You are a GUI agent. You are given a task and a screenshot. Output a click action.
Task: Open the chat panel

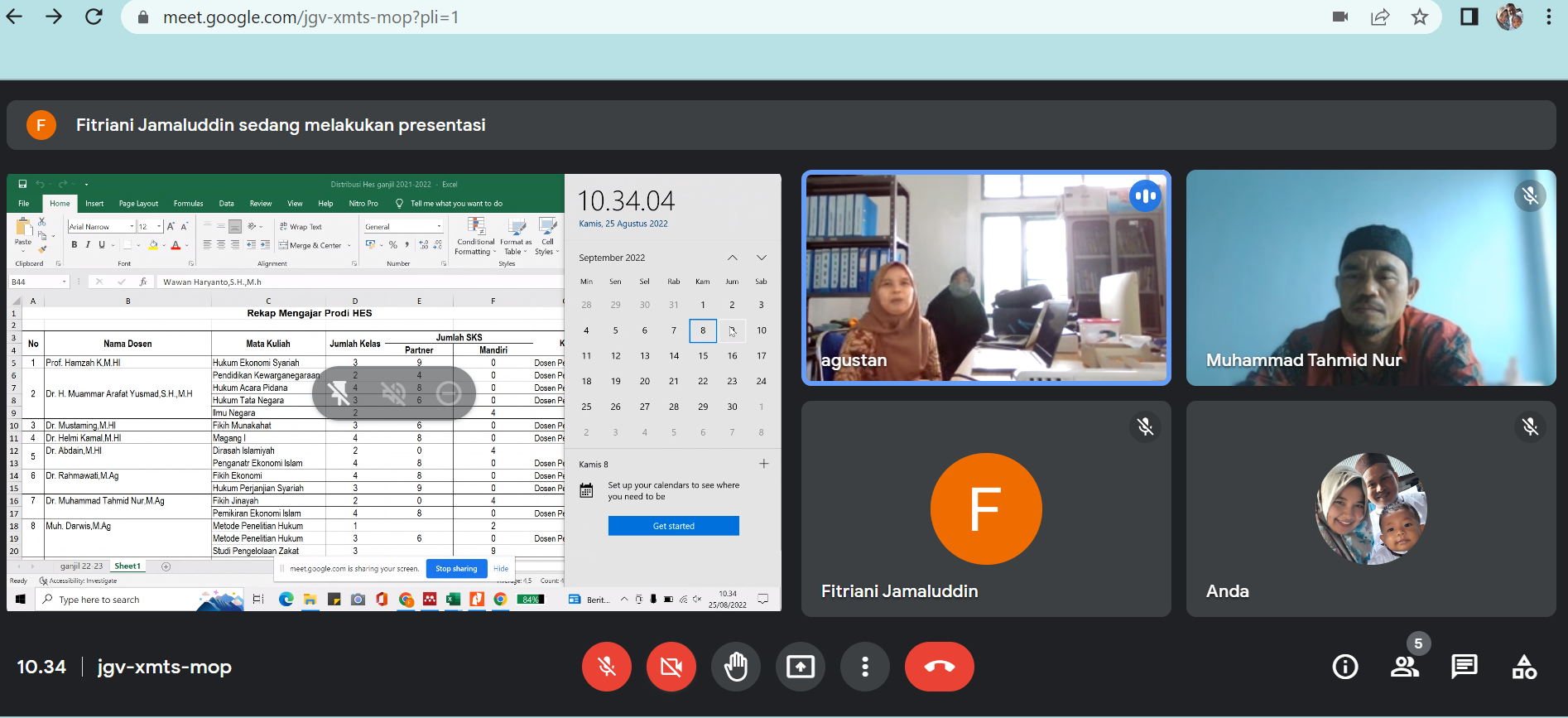tap(1464, 667)
